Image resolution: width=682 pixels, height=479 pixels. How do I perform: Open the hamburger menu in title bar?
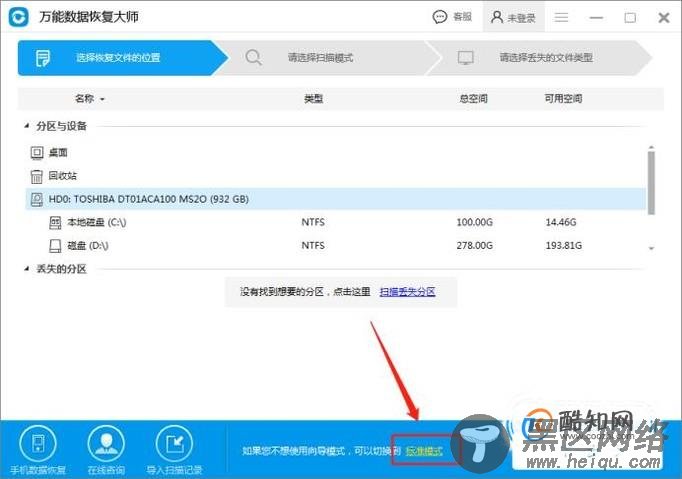pos(561,17)
